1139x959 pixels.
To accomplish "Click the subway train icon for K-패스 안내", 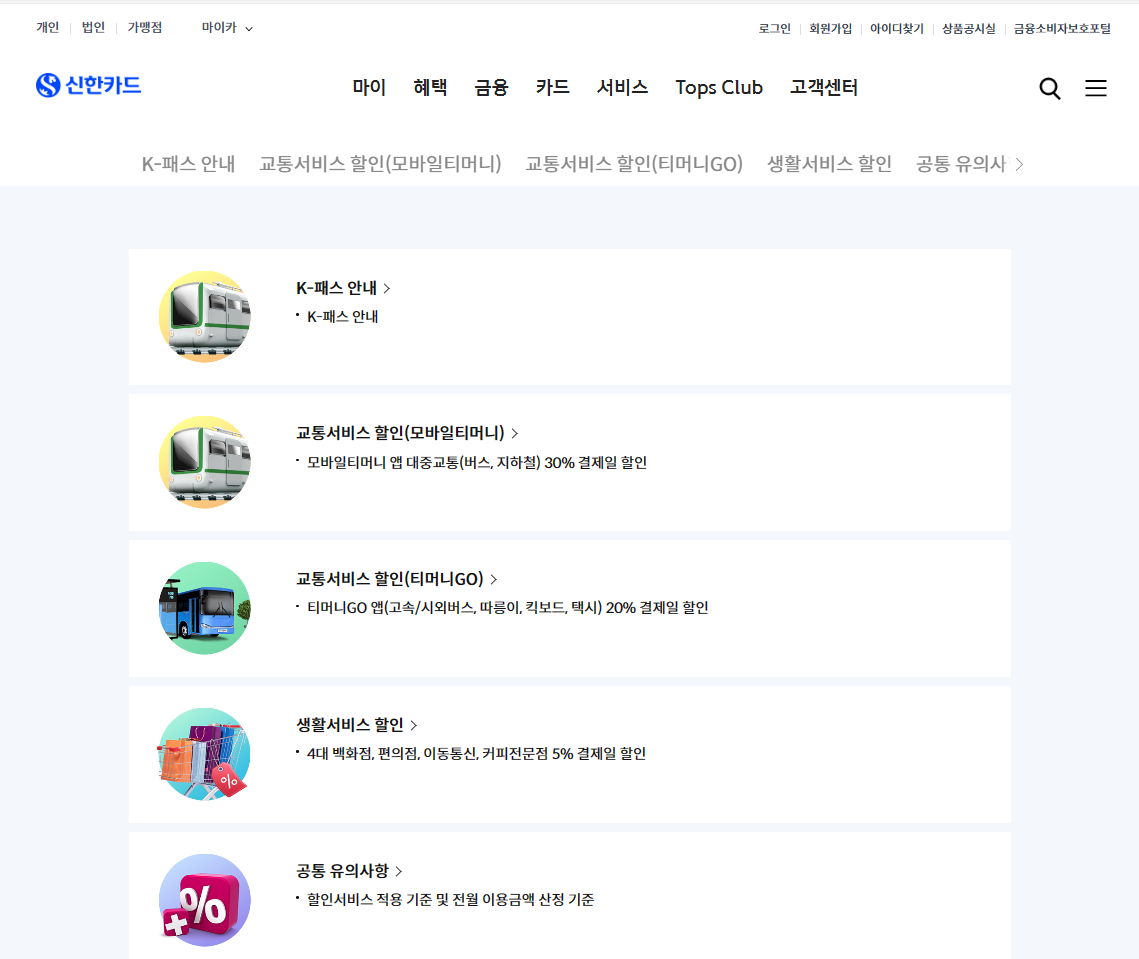I will pyautogui.click(x=205, y=317).
